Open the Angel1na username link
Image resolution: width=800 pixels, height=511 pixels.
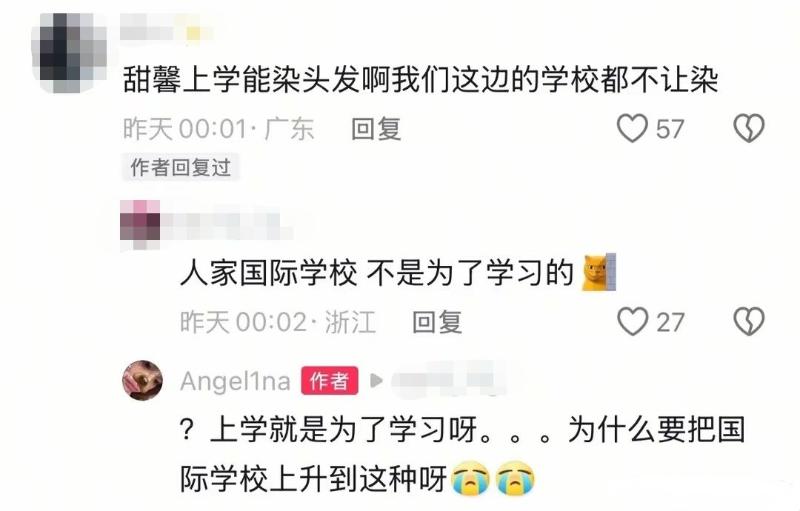(235, 381)
